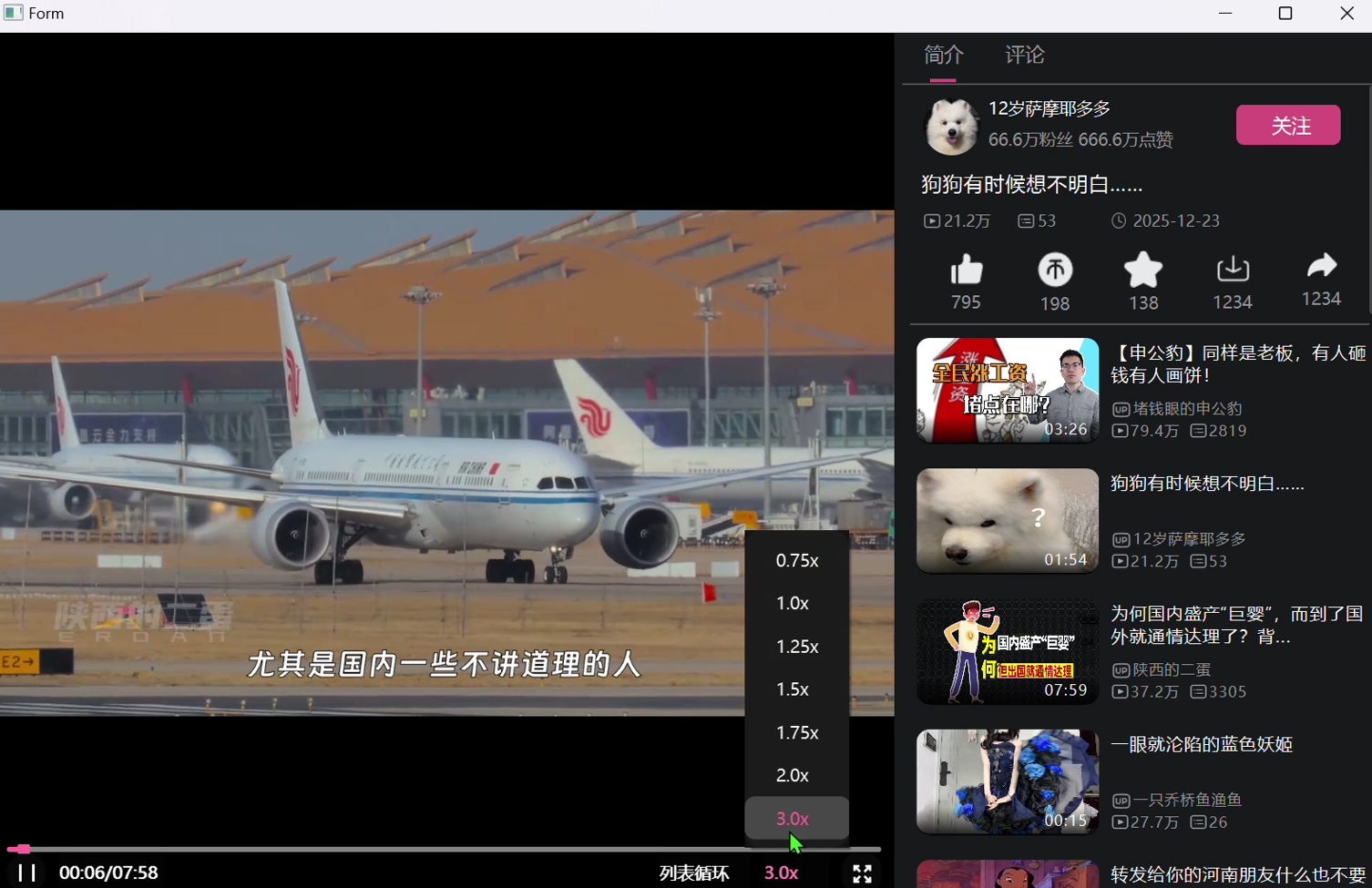This screenshot has width=1372, height=888.
Task: Select 3.0x playback speed in the menu
Action: point(797,818)
